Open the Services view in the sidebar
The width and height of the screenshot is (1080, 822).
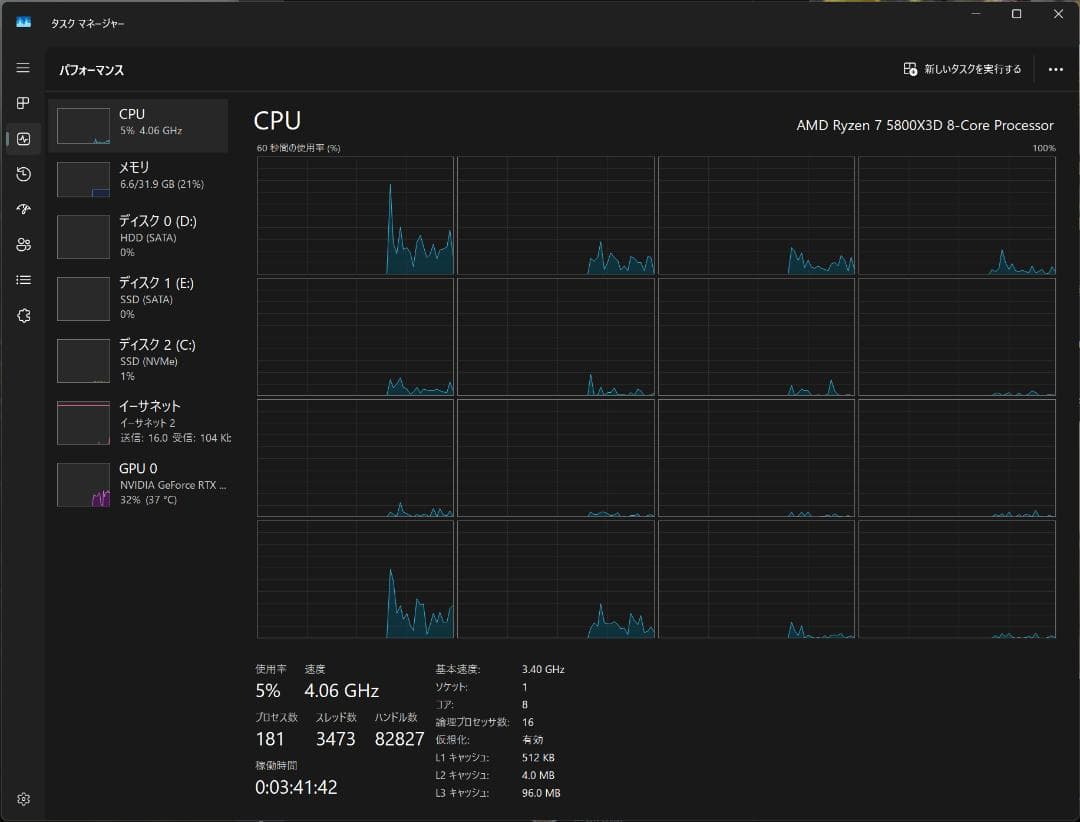23,315
